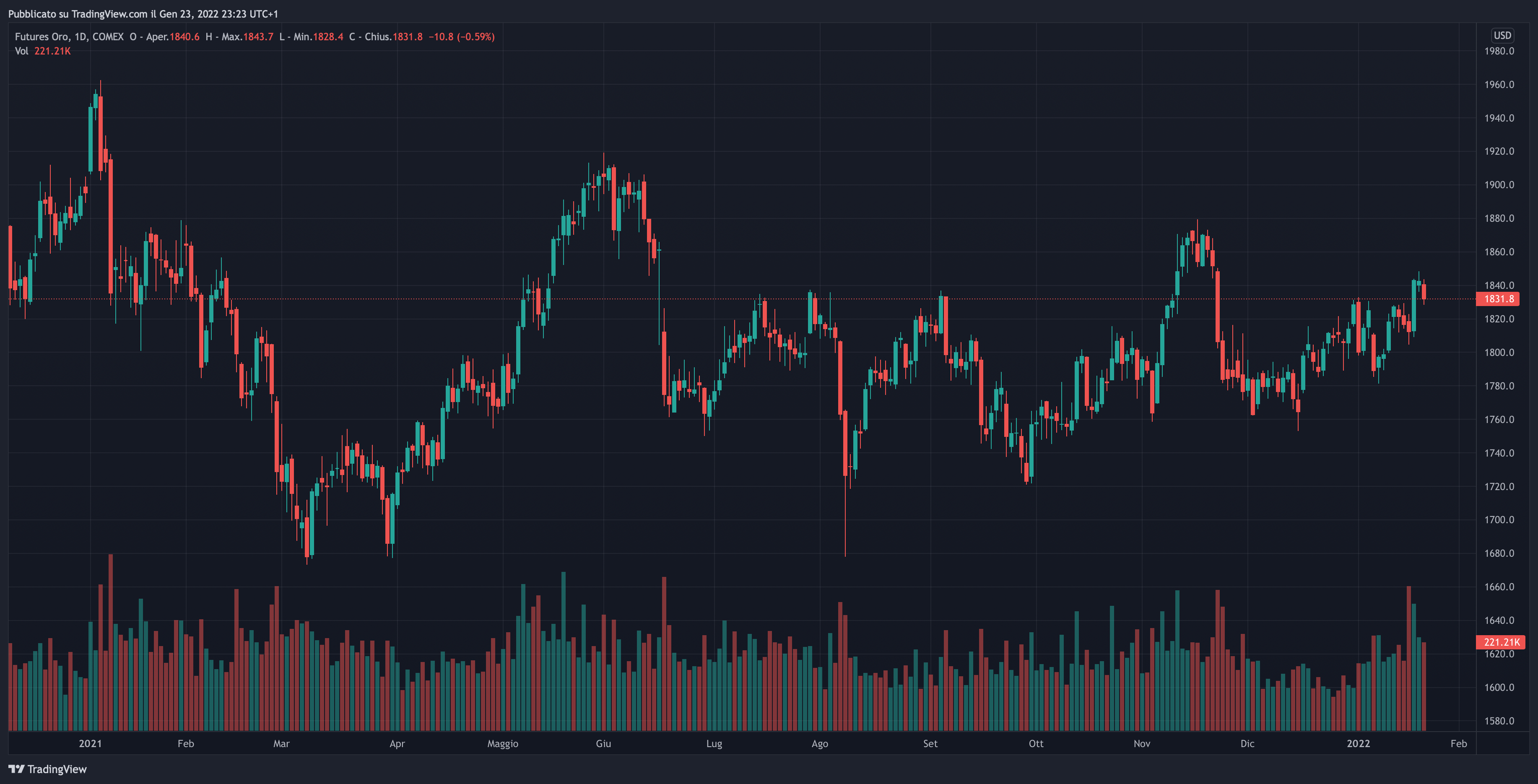Click the 1580.0 price axis label

pyautogui.click(x=1499, y=721)
